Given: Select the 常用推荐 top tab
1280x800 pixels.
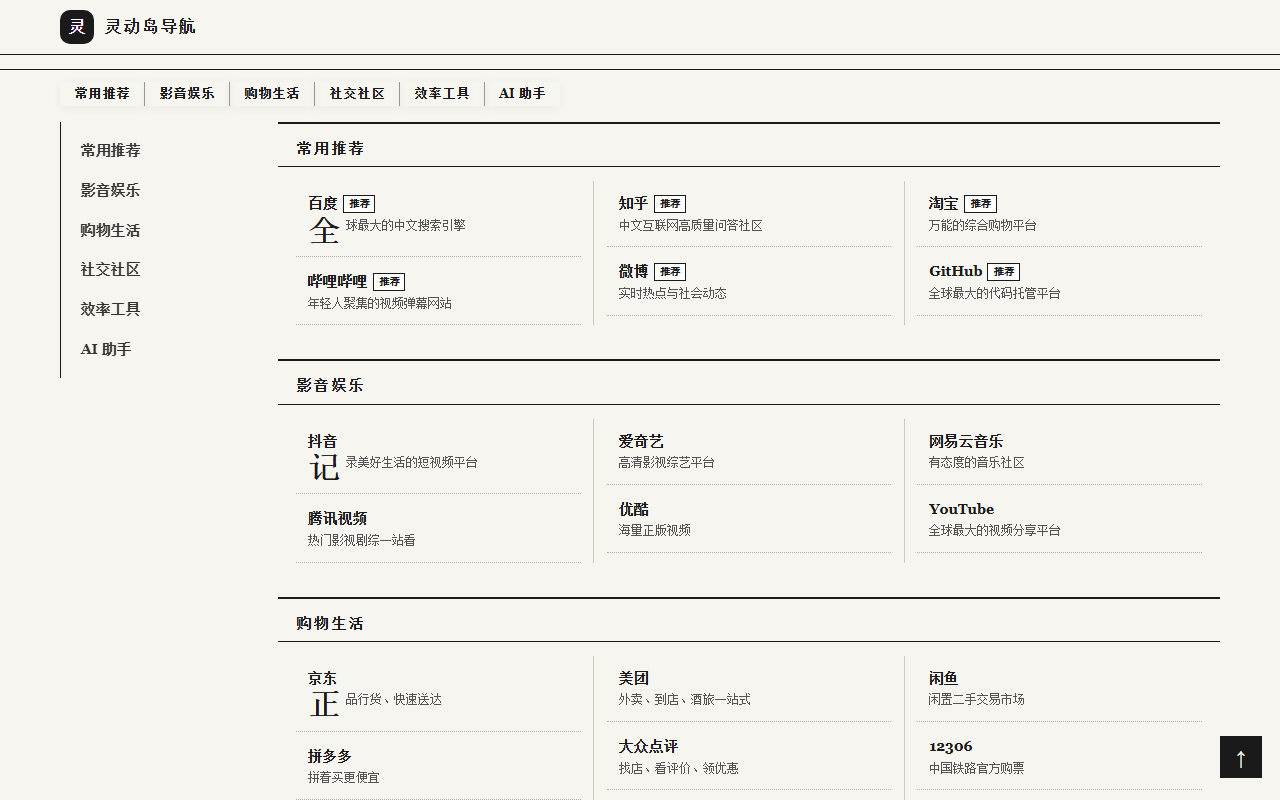Looking at the screenshot, I should tap(102, 94).
